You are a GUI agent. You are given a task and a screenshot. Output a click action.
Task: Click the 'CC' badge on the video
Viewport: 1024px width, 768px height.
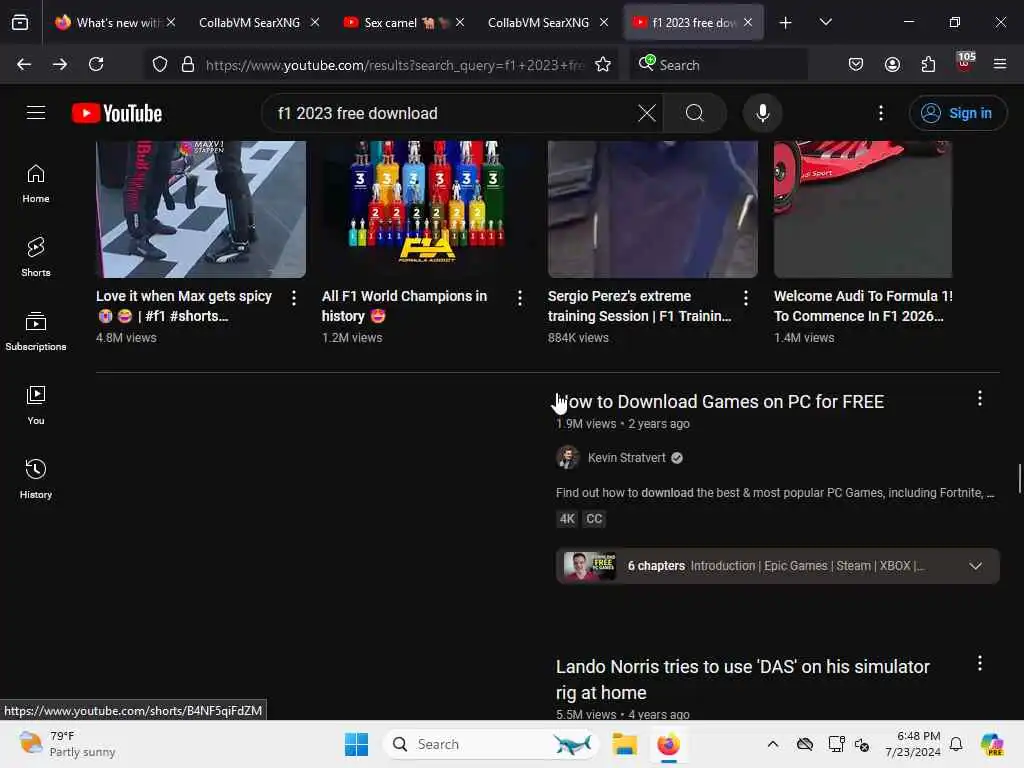594,519
